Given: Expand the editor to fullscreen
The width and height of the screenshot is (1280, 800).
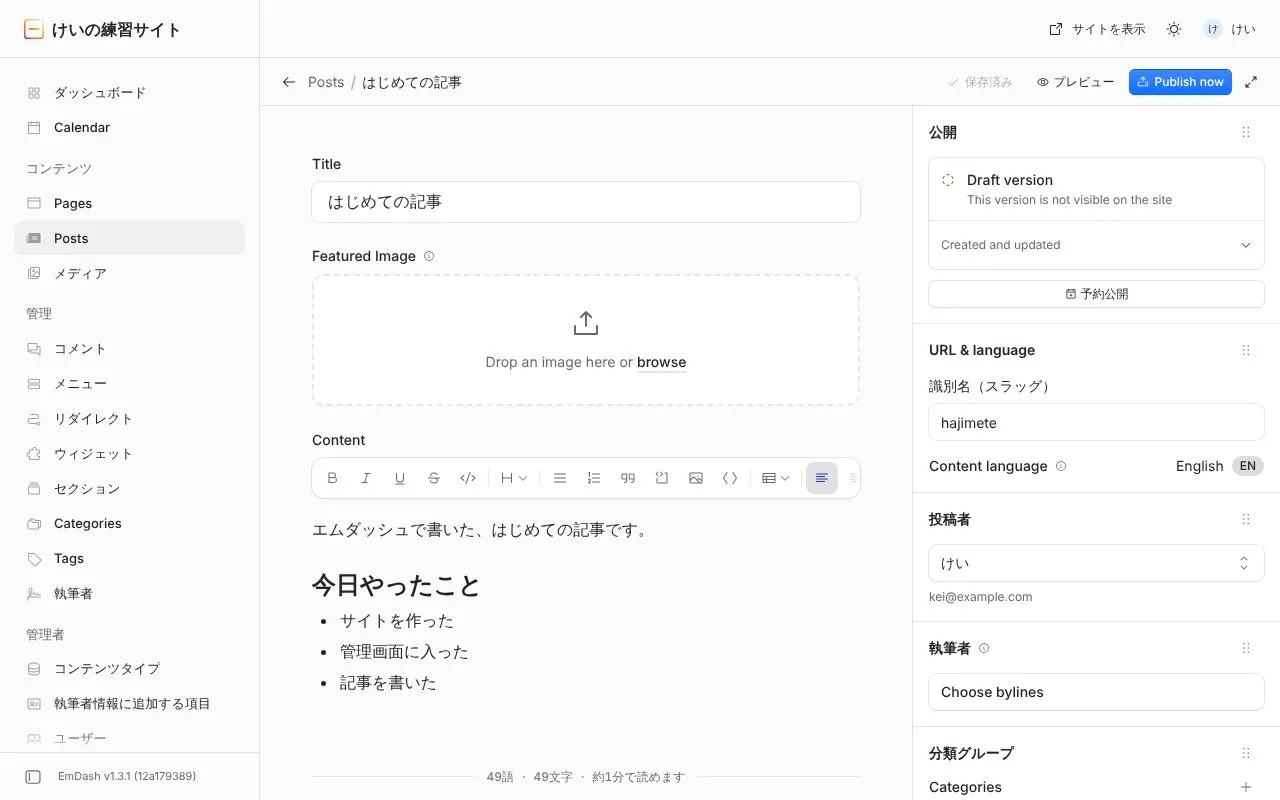Looking at the screenshot, I should (x=1251, y=82).
